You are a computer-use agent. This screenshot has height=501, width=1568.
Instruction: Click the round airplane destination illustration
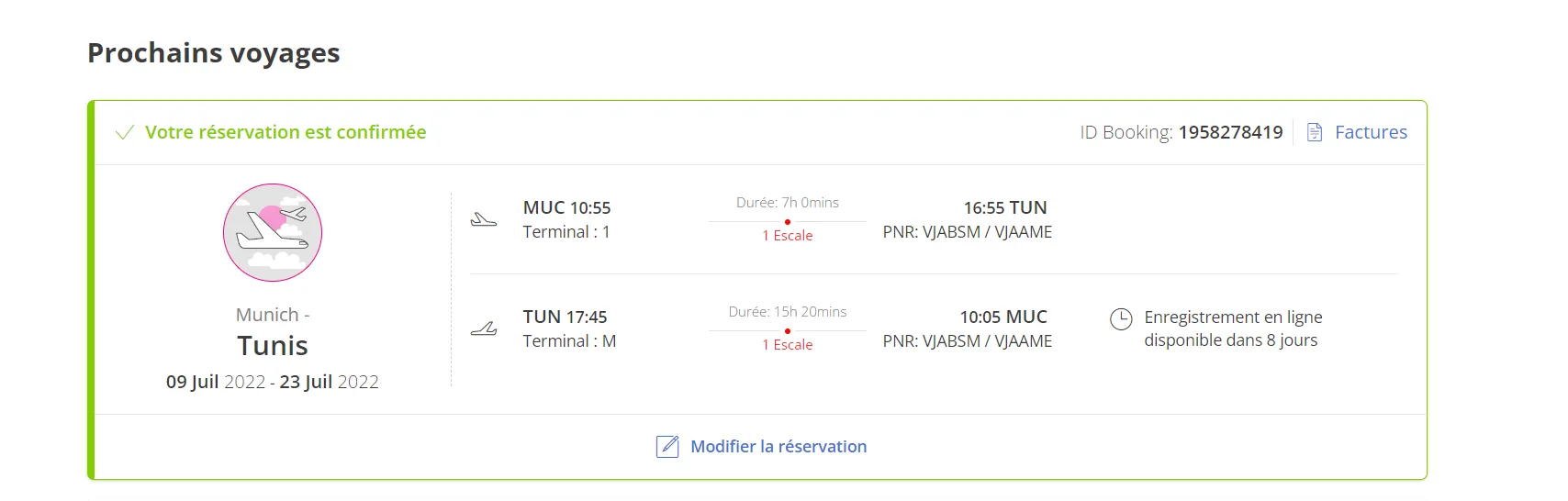tap(273, 232)
